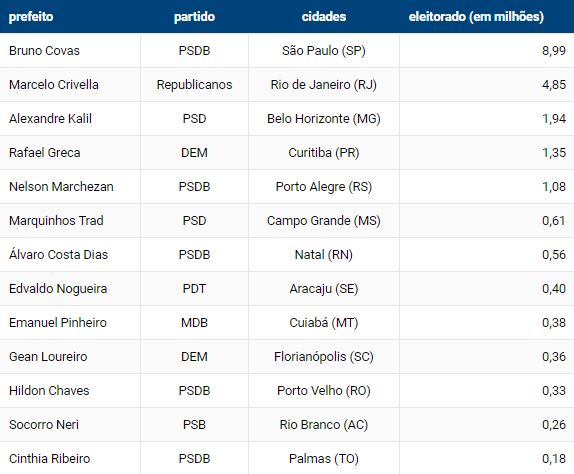574x474 pixels.
Task: Select the Porto Velho (RO) cell
Action: (x=324, y=391)
